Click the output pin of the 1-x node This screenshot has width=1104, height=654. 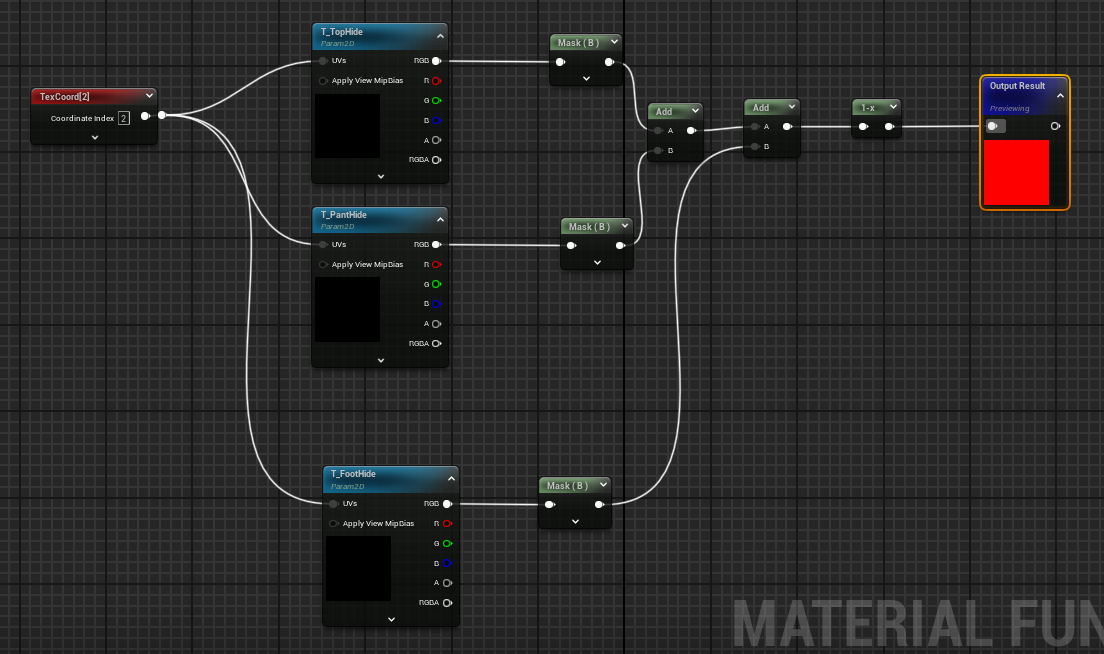tap(891, 126)
